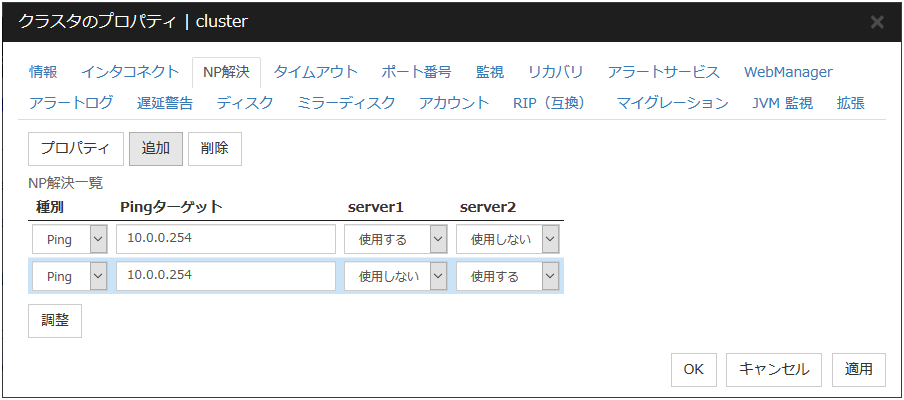Click the 適用 button
Screen dimensions: 904x400
(858, 369)
